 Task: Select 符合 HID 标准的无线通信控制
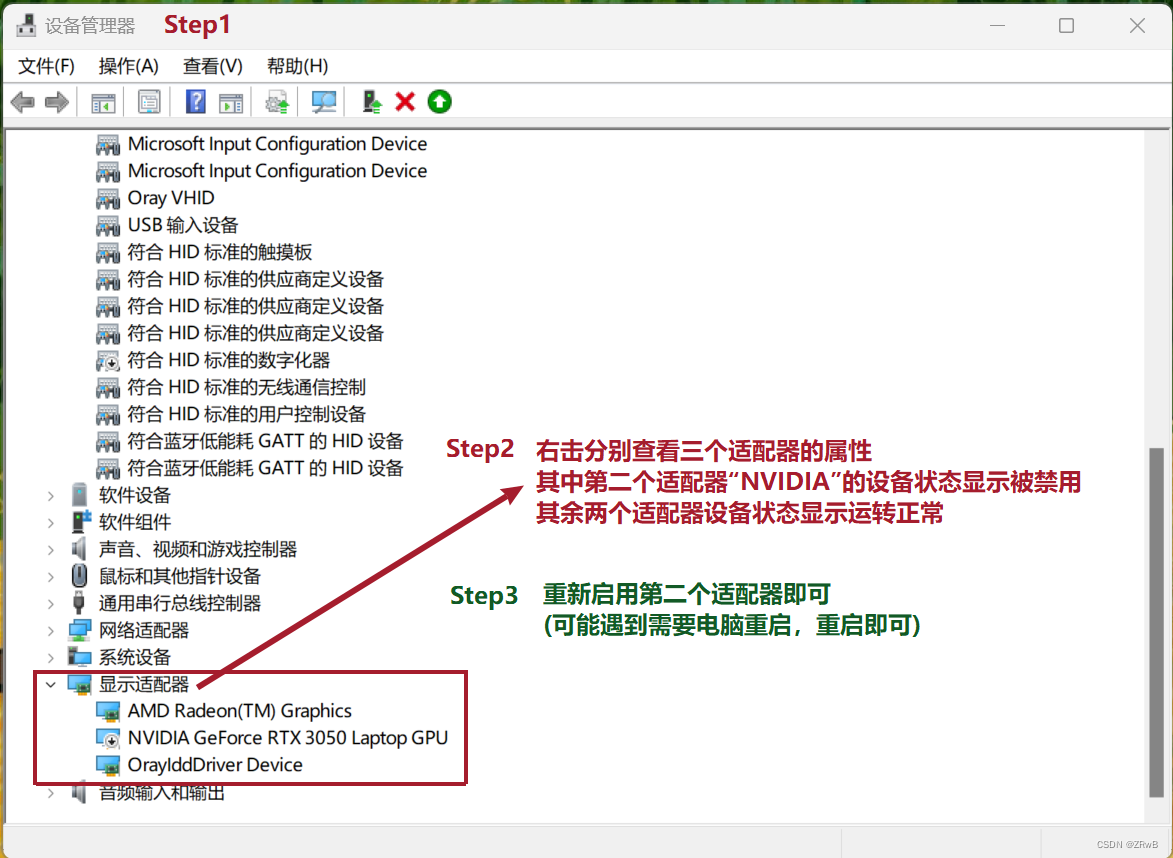[x=247, y=387]
